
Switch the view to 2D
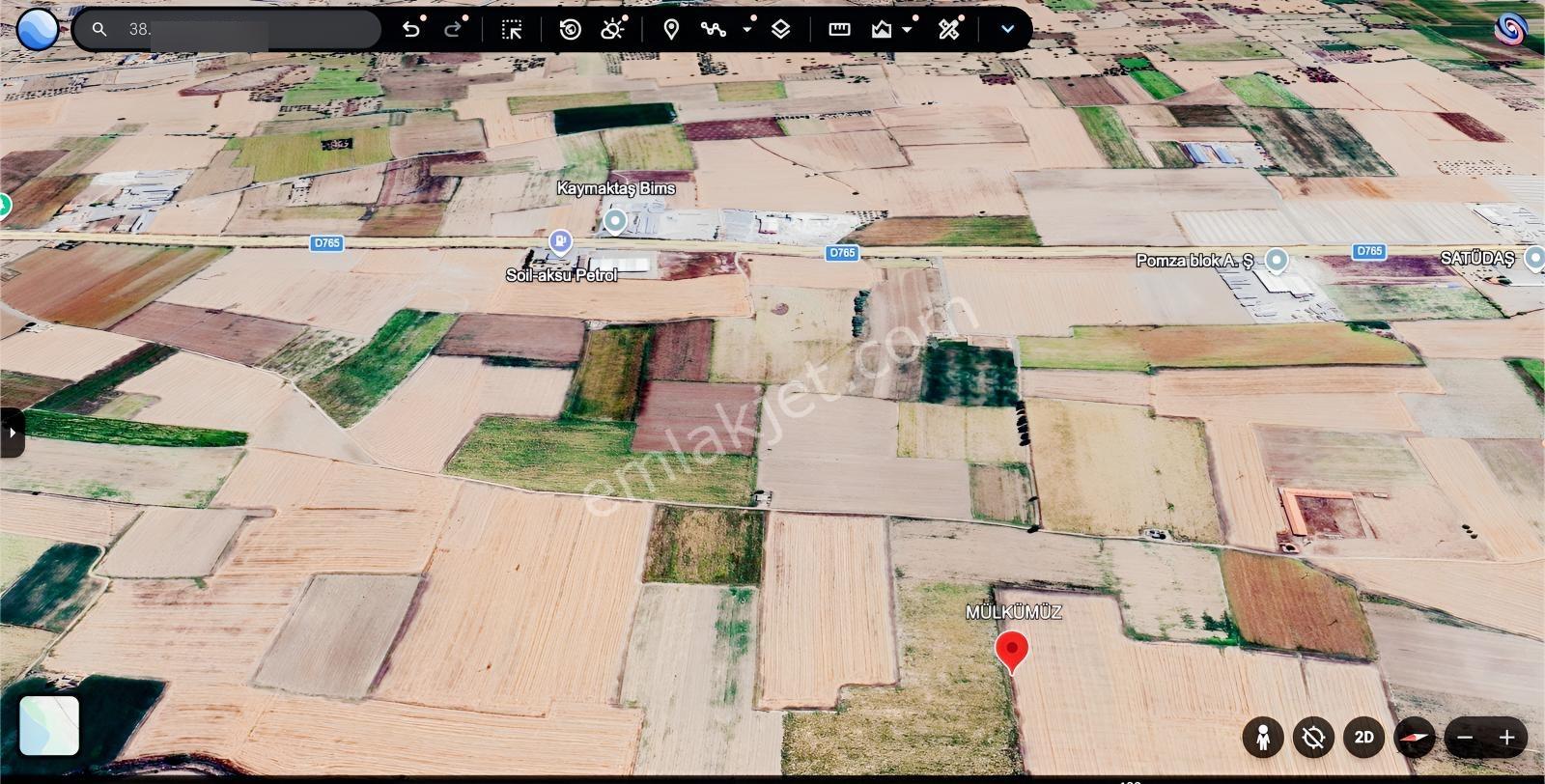pyautogui.click(x=1363, y=739)
